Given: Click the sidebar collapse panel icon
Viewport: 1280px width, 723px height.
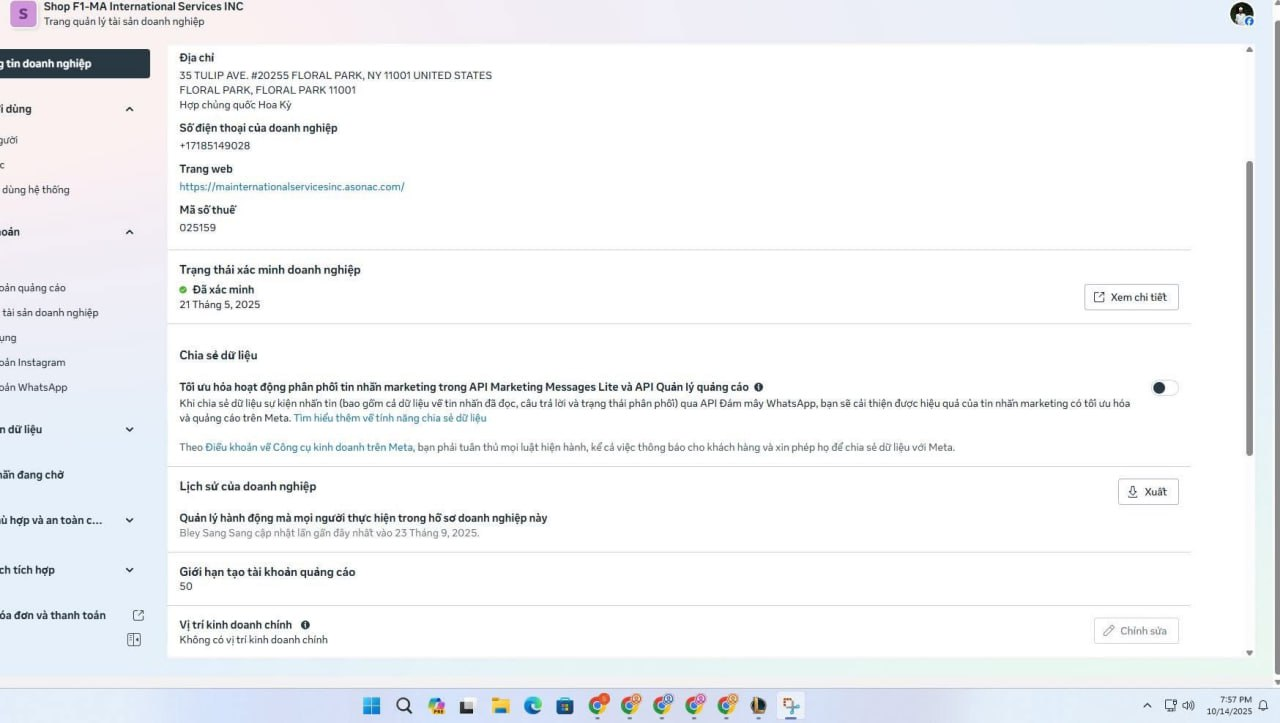Looking at the screenshot, I should pos(134,640).
